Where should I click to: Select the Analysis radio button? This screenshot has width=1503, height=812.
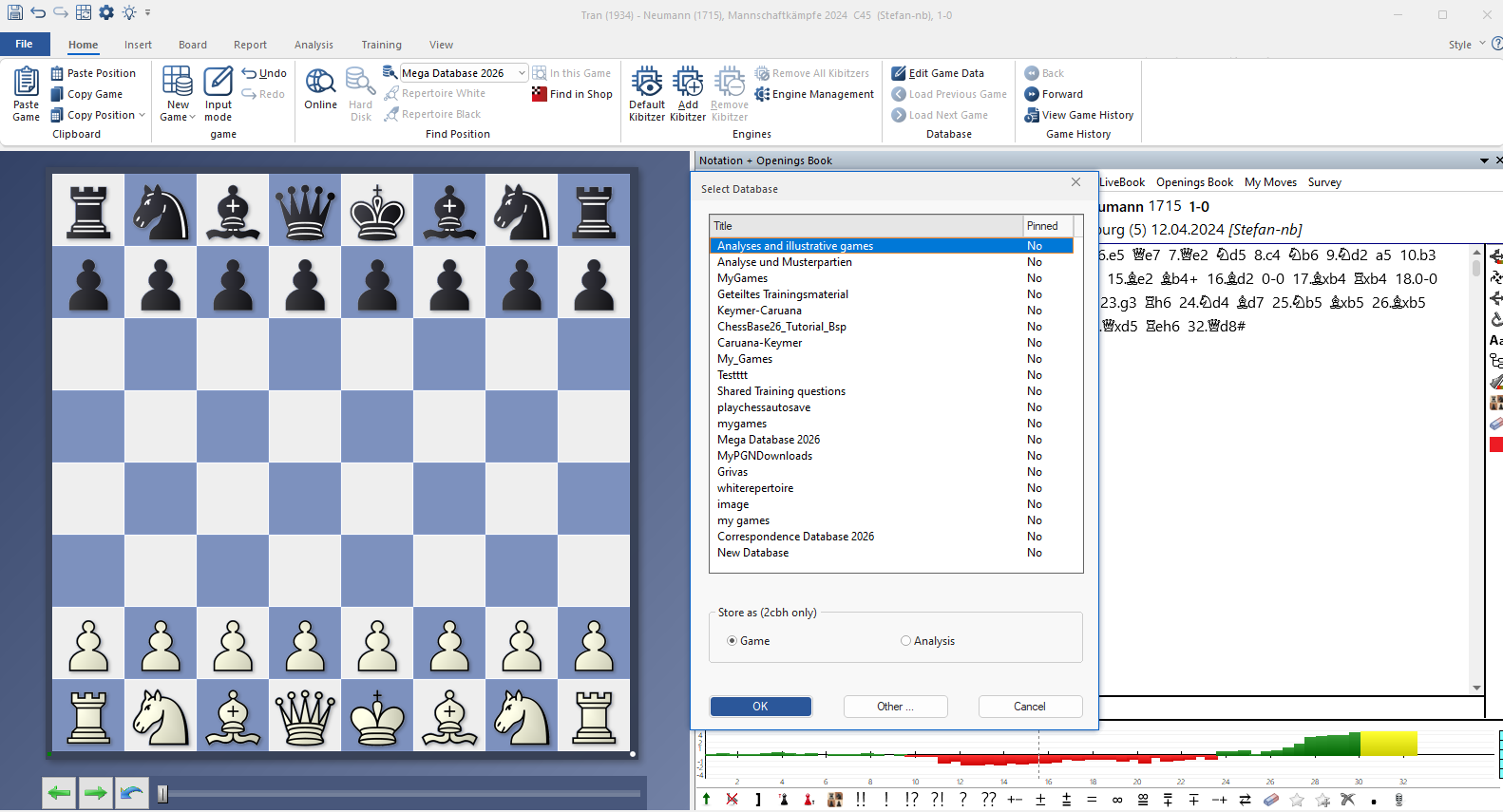[905, 641]
